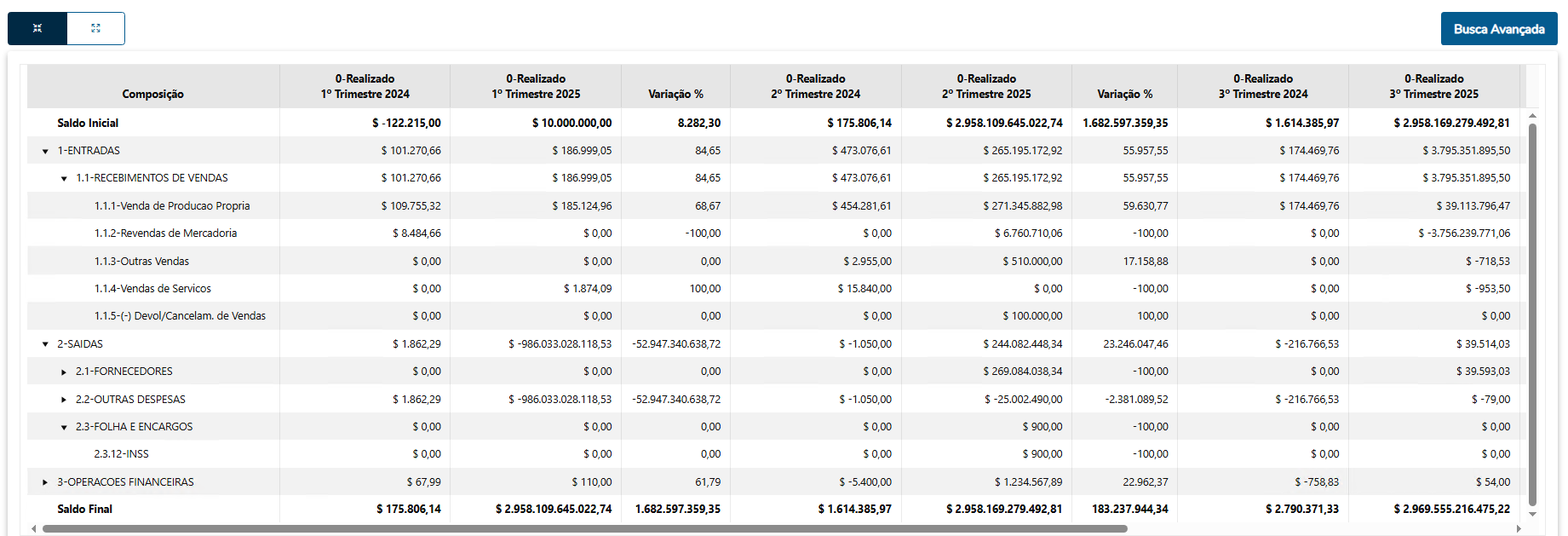
Task: Expand the 2.1-FORNECEDORES row
Action: pos(64,372)
